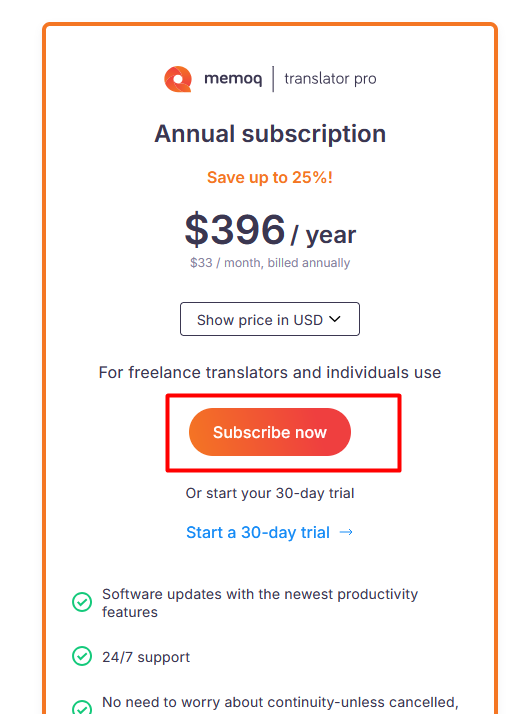Click the chevron on the currency selector

[335, 319]
